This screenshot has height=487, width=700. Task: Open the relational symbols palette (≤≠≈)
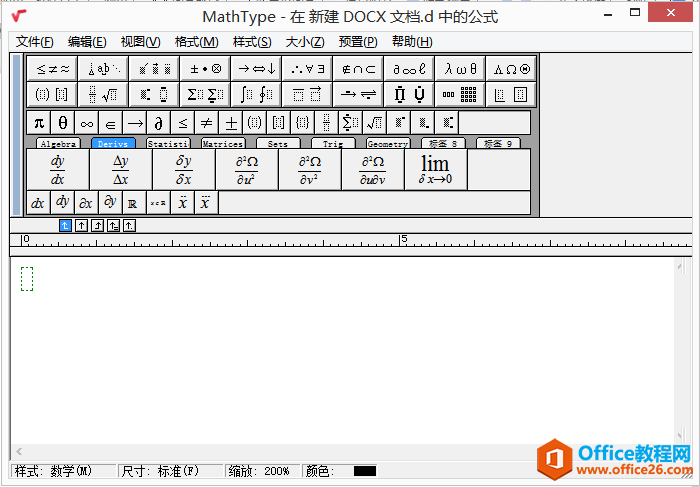tap(53, 68)
